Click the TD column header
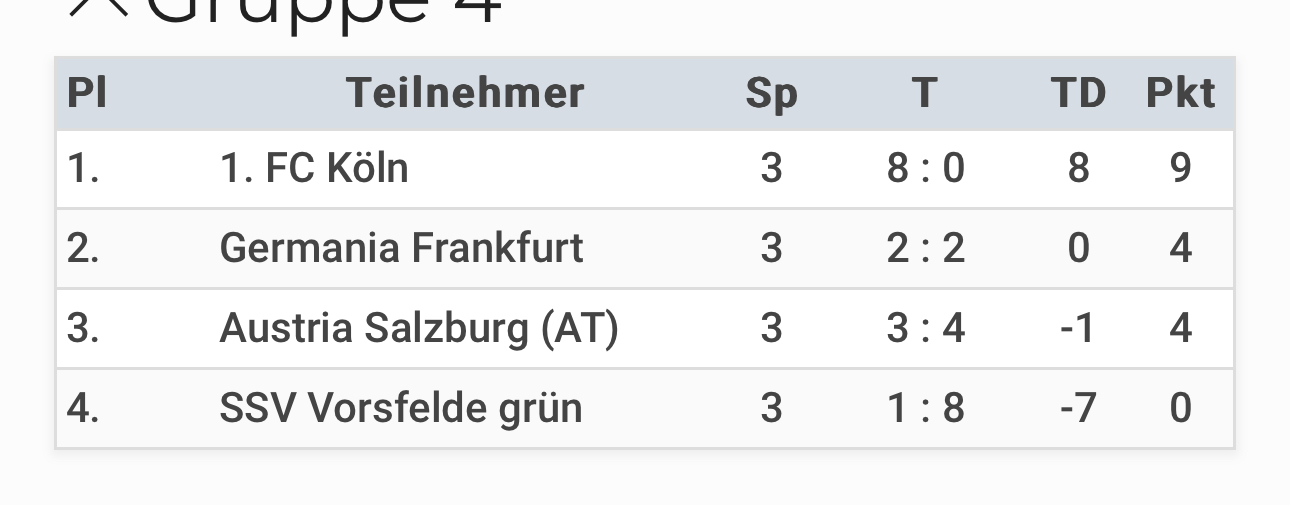This screenshot has width=1290, height=505. 1078,93
